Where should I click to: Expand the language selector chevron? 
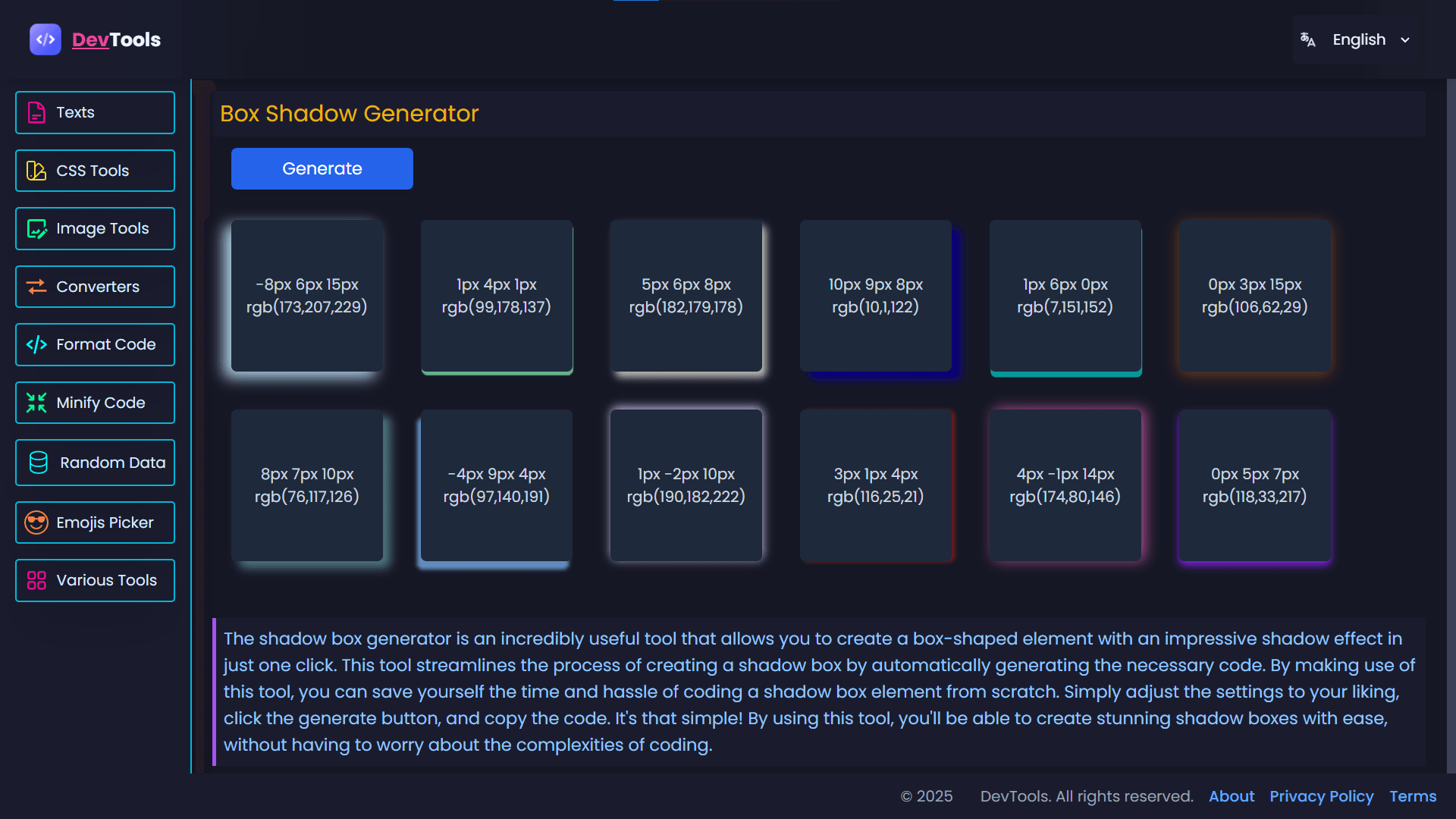click(1407, 39)
